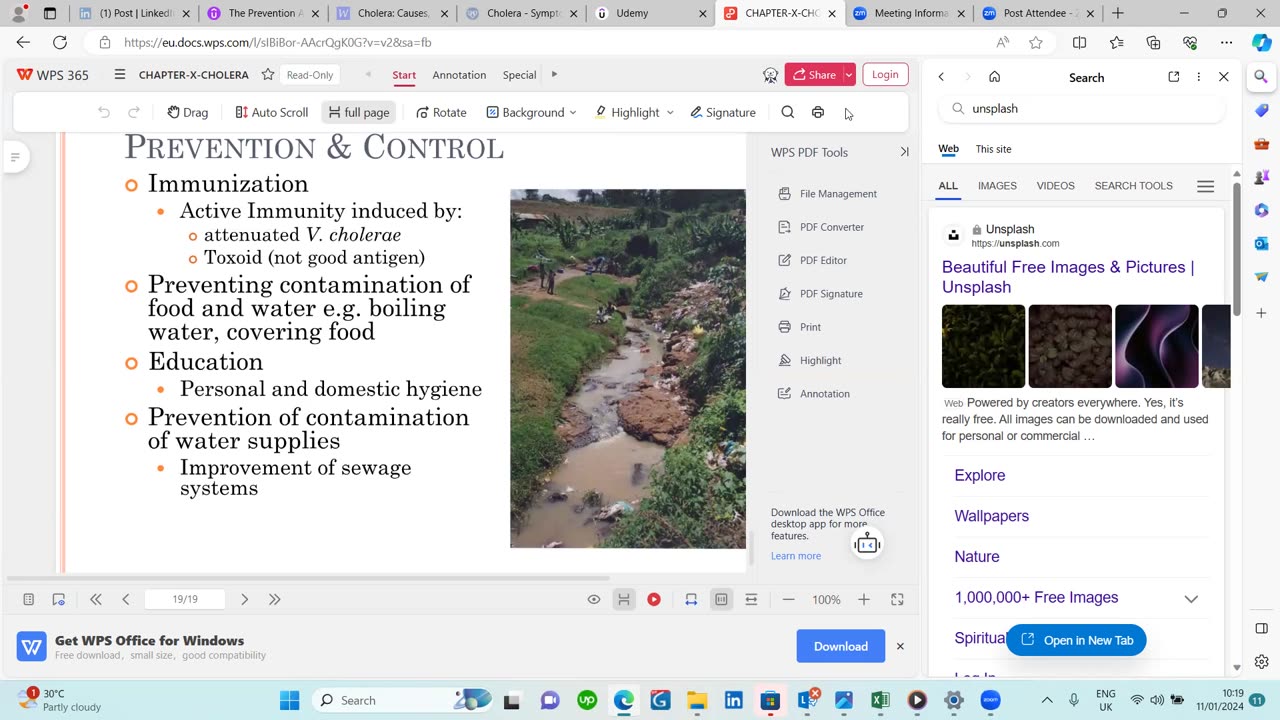The height and width of the screenshot is (720, 1280).
Task: Open LinkedIn app from taskbar
Action: click(x=733, y=700)
